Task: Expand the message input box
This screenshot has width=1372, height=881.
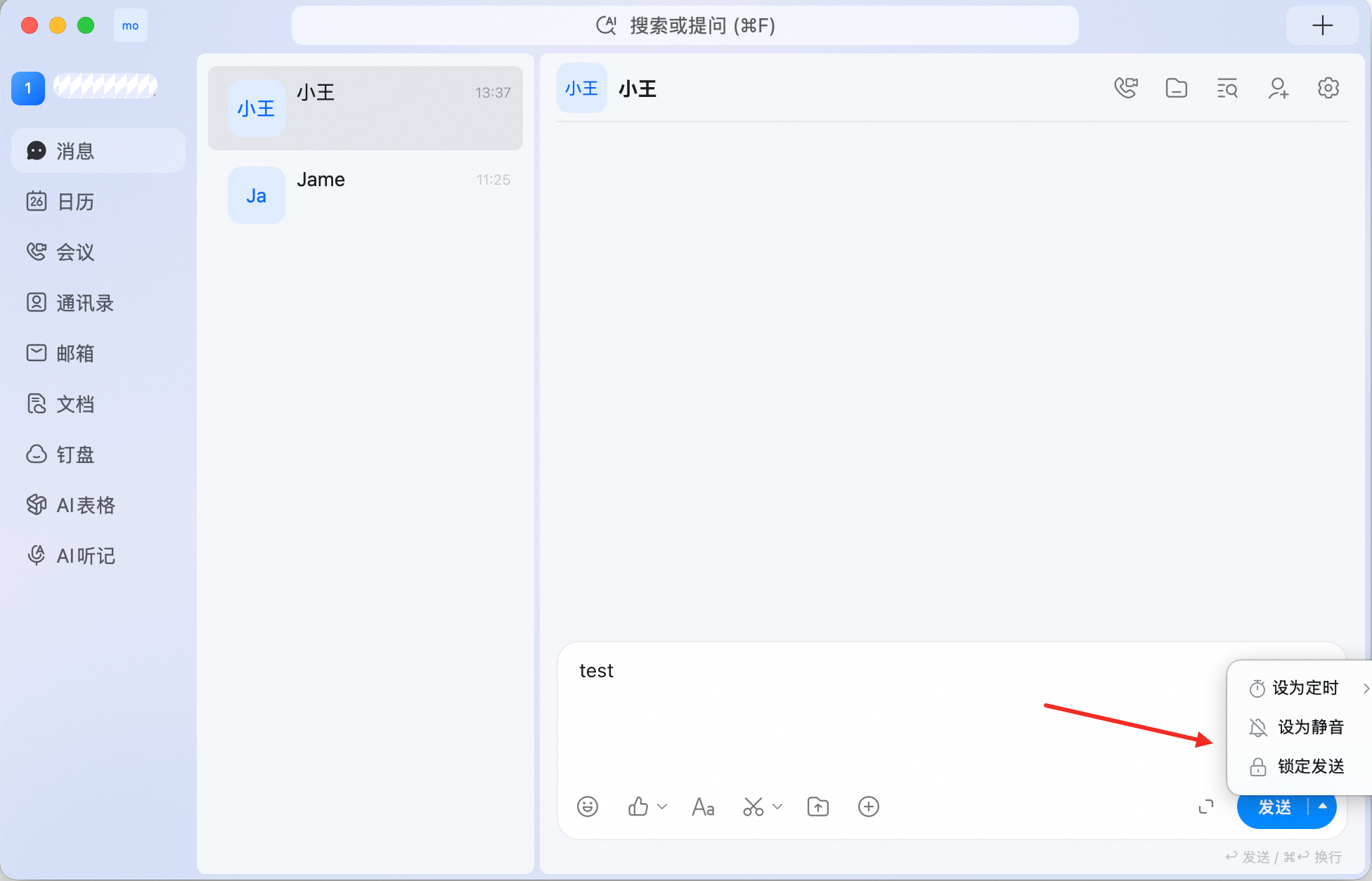Action: [1206, 807]
